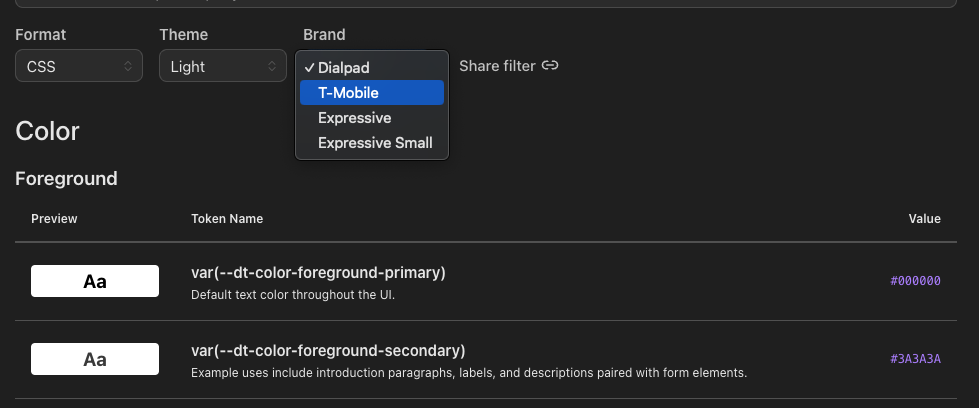The width and height of the screenshot is (979, 408).
Task: Click the Foreground section heading
Action: [x=66, y=179]
